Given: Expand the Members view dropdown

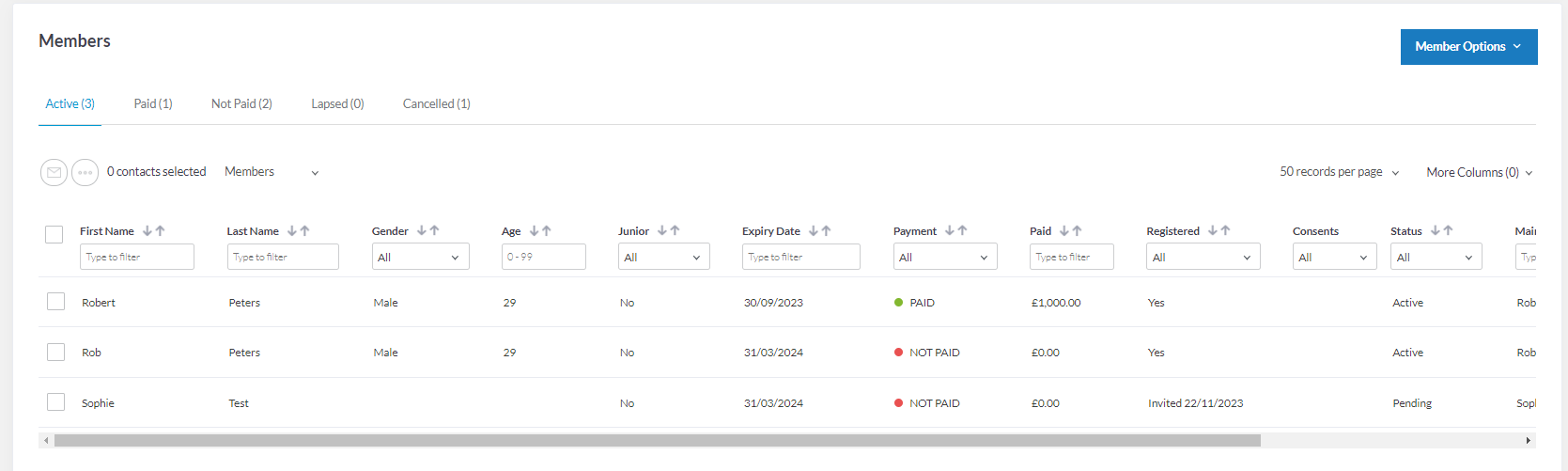Looking at the screenshot, I should pyautogui.click(x=272, y=172).
